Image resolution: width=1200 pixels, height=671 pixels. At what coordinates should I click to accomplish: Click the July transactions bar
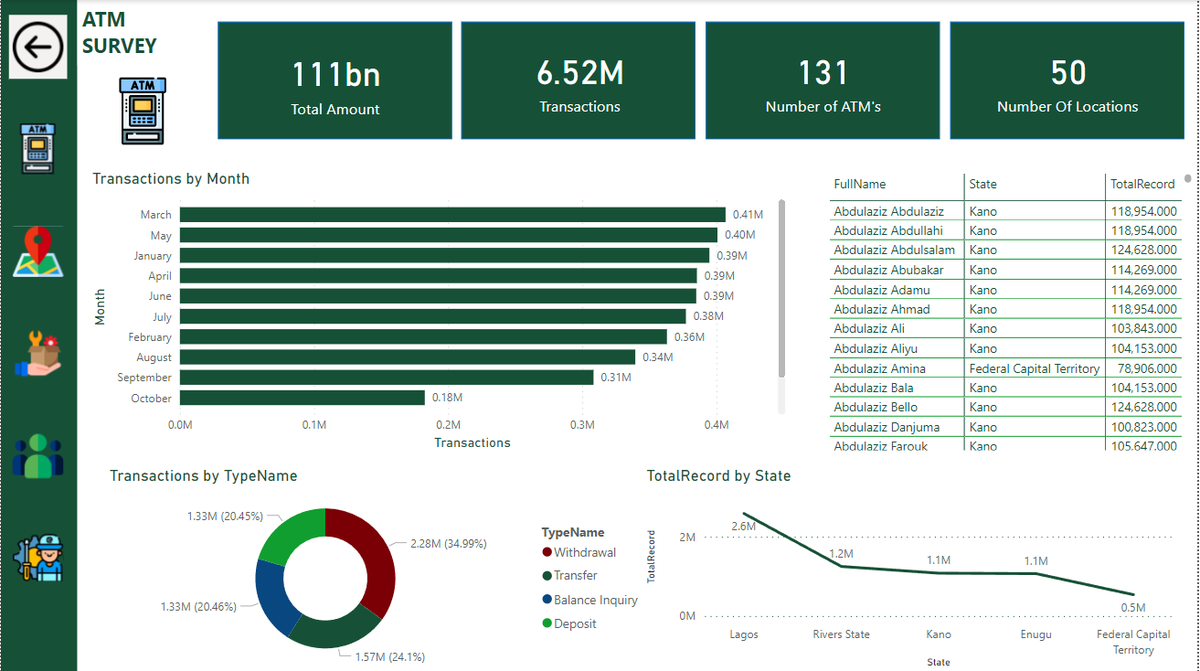pyautogui.click(x=433, y=316)
